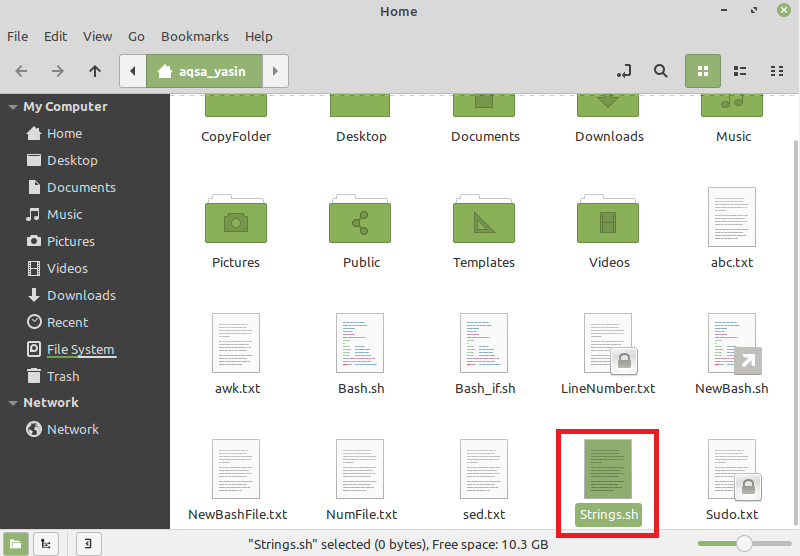Collapse the Network section

(x=13, y=403)
